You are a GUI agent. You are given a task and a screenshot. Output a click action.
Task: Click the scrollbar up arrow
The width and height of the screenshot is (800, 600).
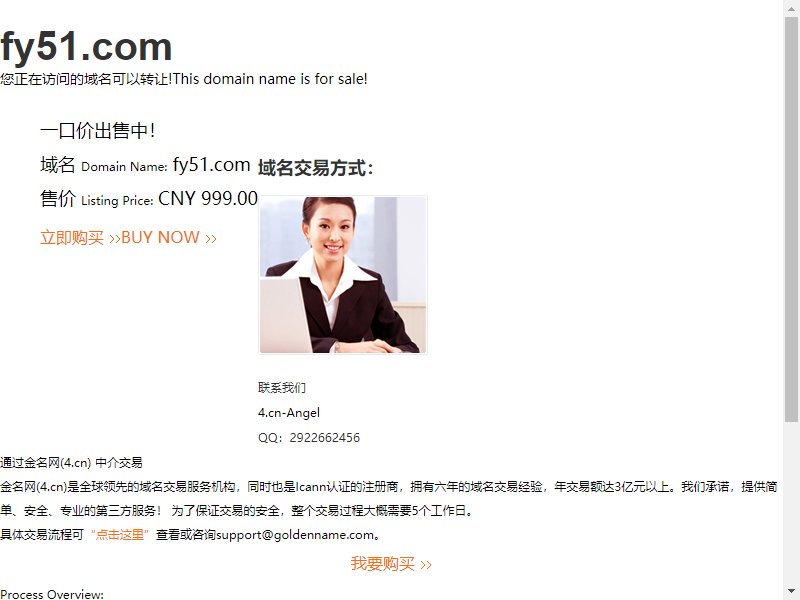pyautogui.click(x=791, y=7)
